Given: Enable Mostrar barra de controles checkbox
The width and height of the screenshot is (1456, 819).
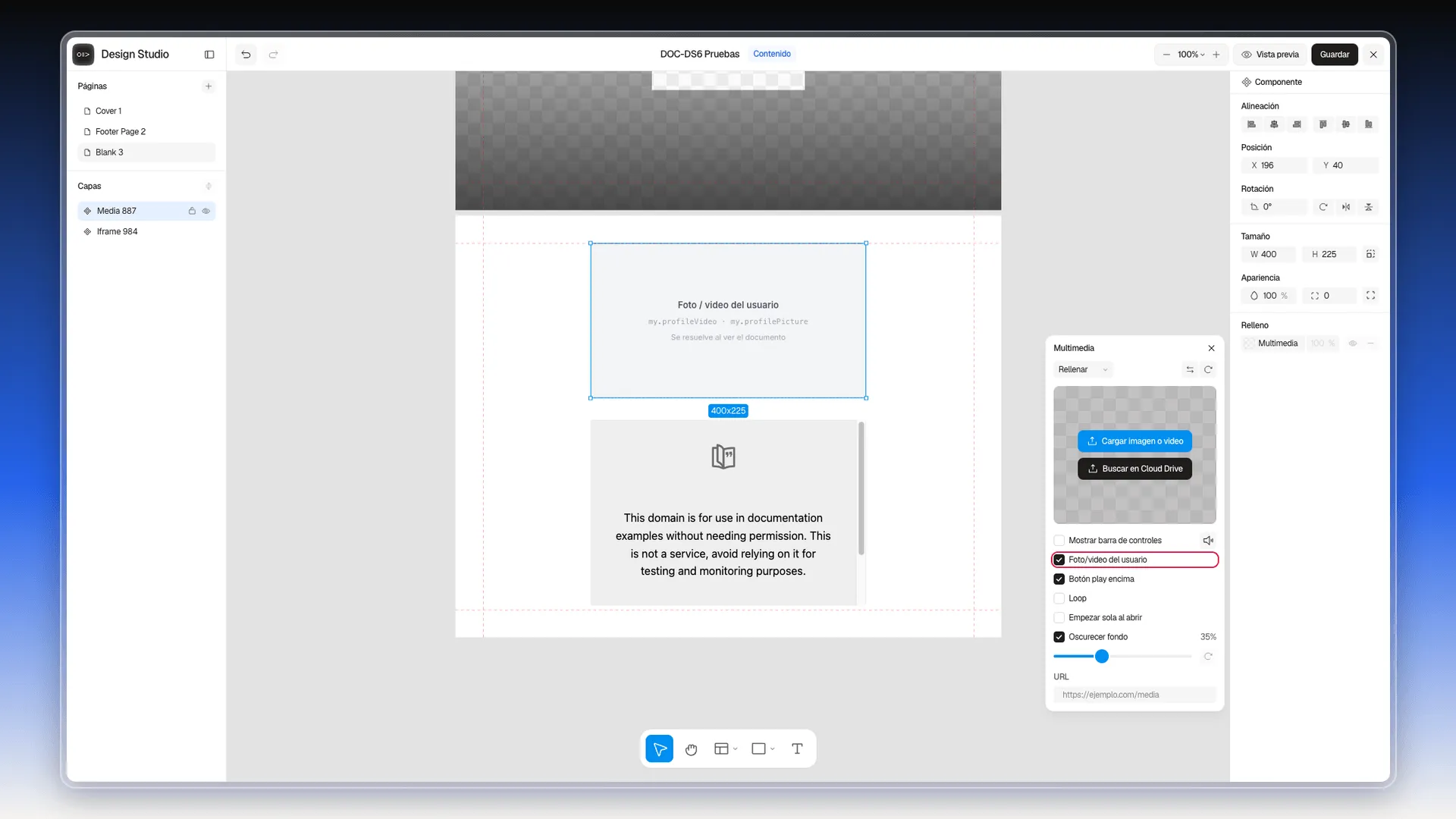Looking at the screenshot, I should (x=1059, y=541).
